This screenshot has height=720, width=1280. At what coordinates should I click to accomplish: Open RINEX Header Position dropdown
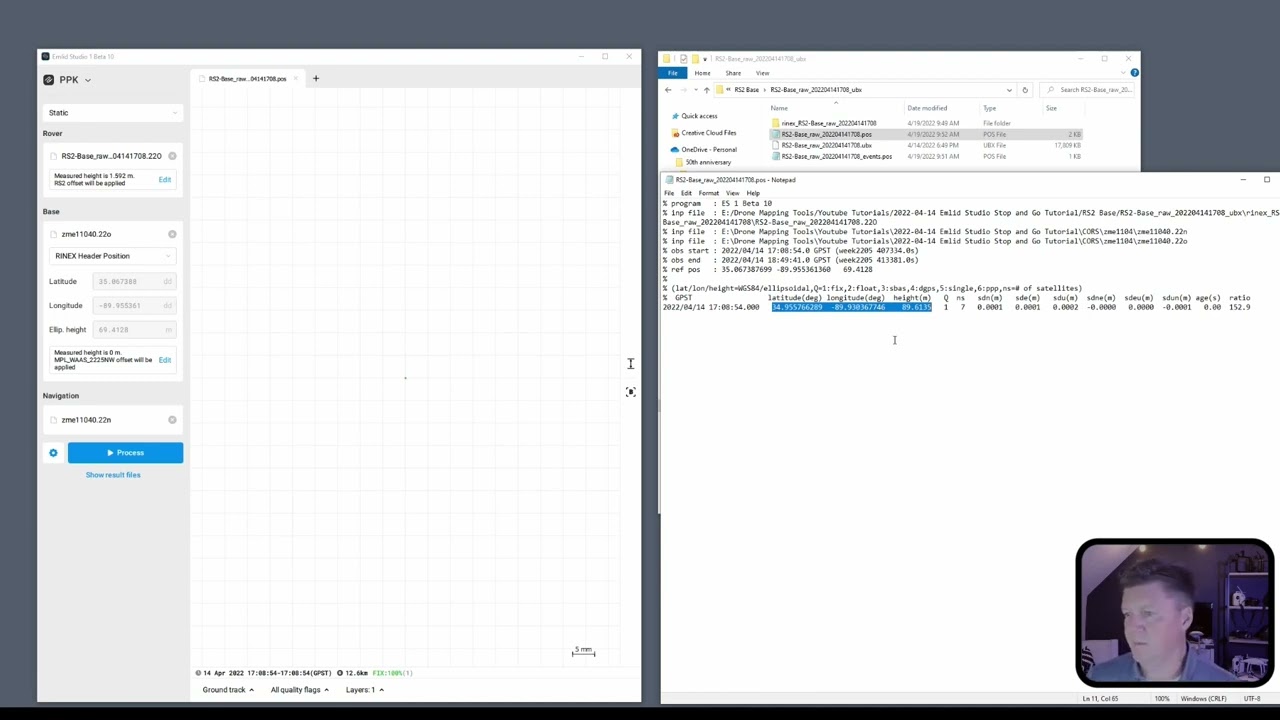112,256
